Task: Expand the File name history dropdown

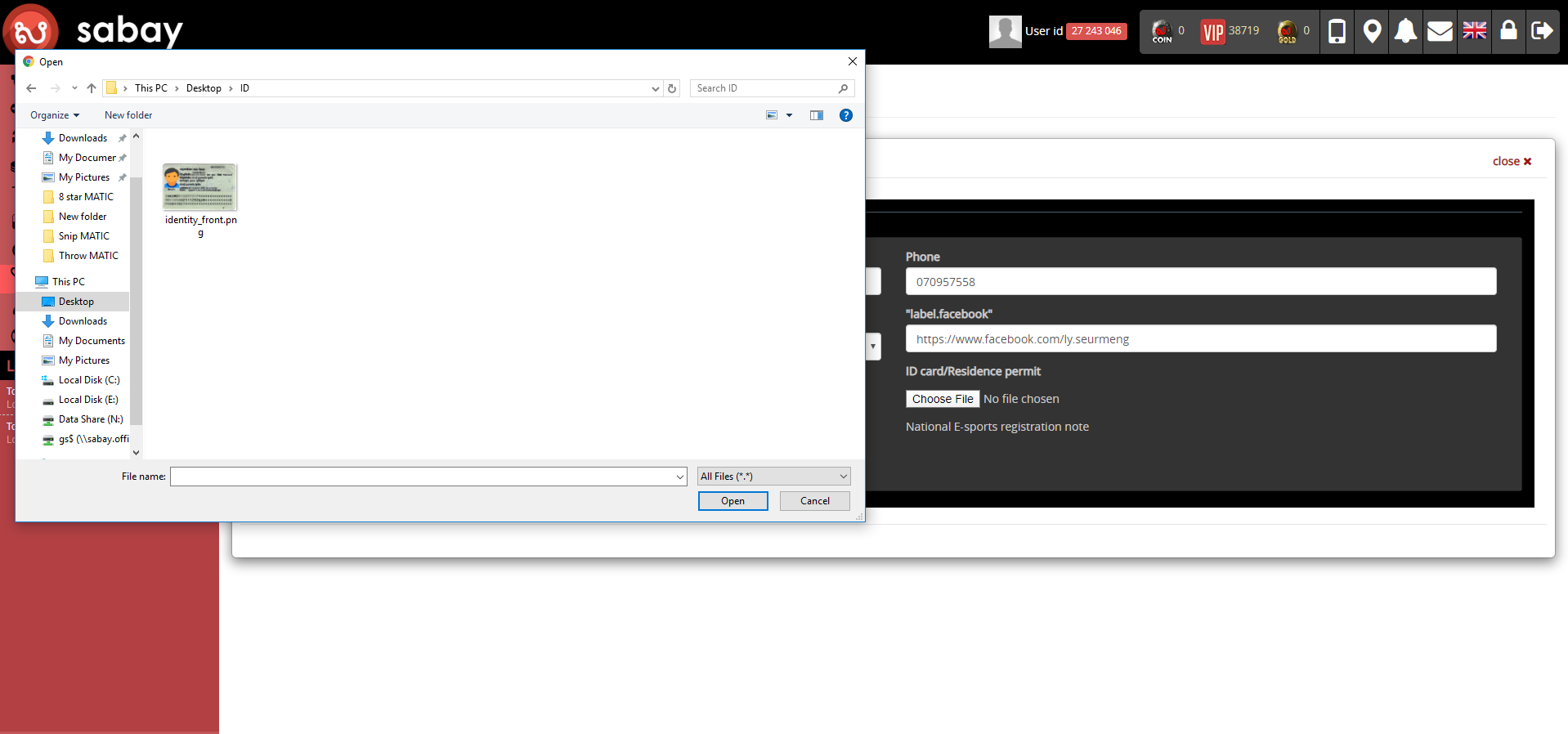Action: [679, 477]
